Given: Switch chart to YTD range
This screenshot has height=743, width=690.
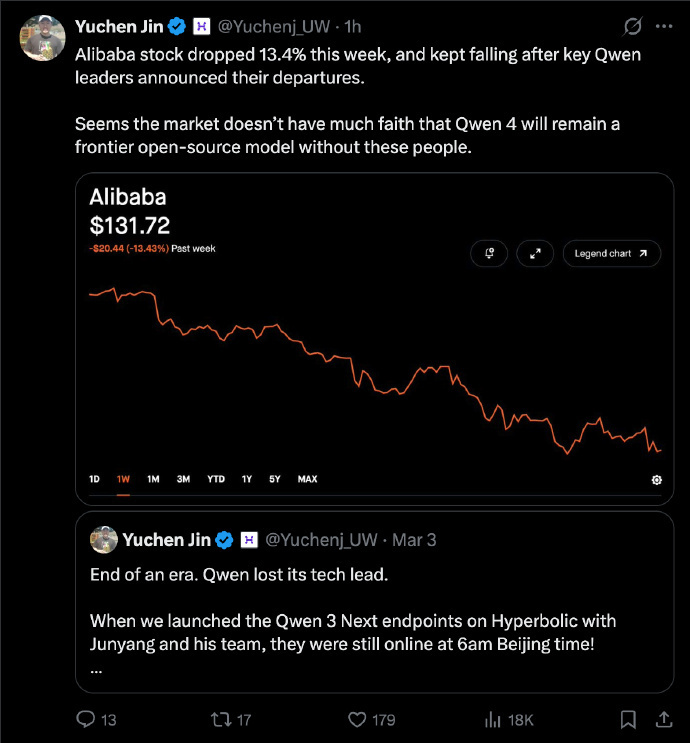Looking at the screenshot, I should (216, 479).
